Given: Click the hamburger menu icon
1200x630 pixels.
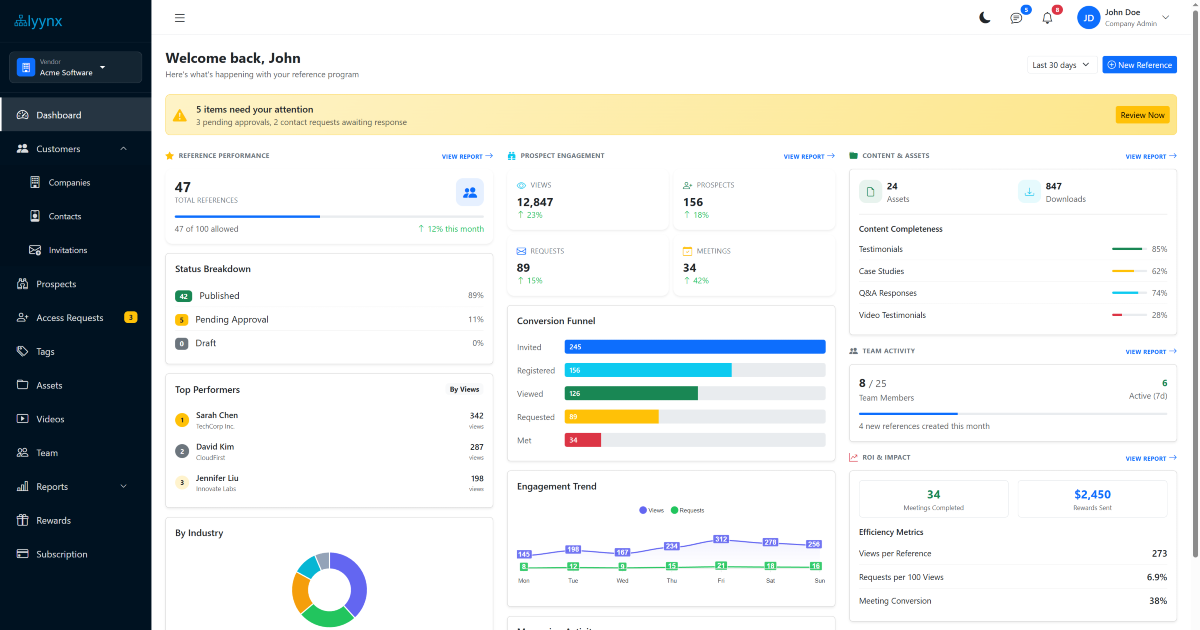Looking at the screenshot, I should [x=180, y=18].
